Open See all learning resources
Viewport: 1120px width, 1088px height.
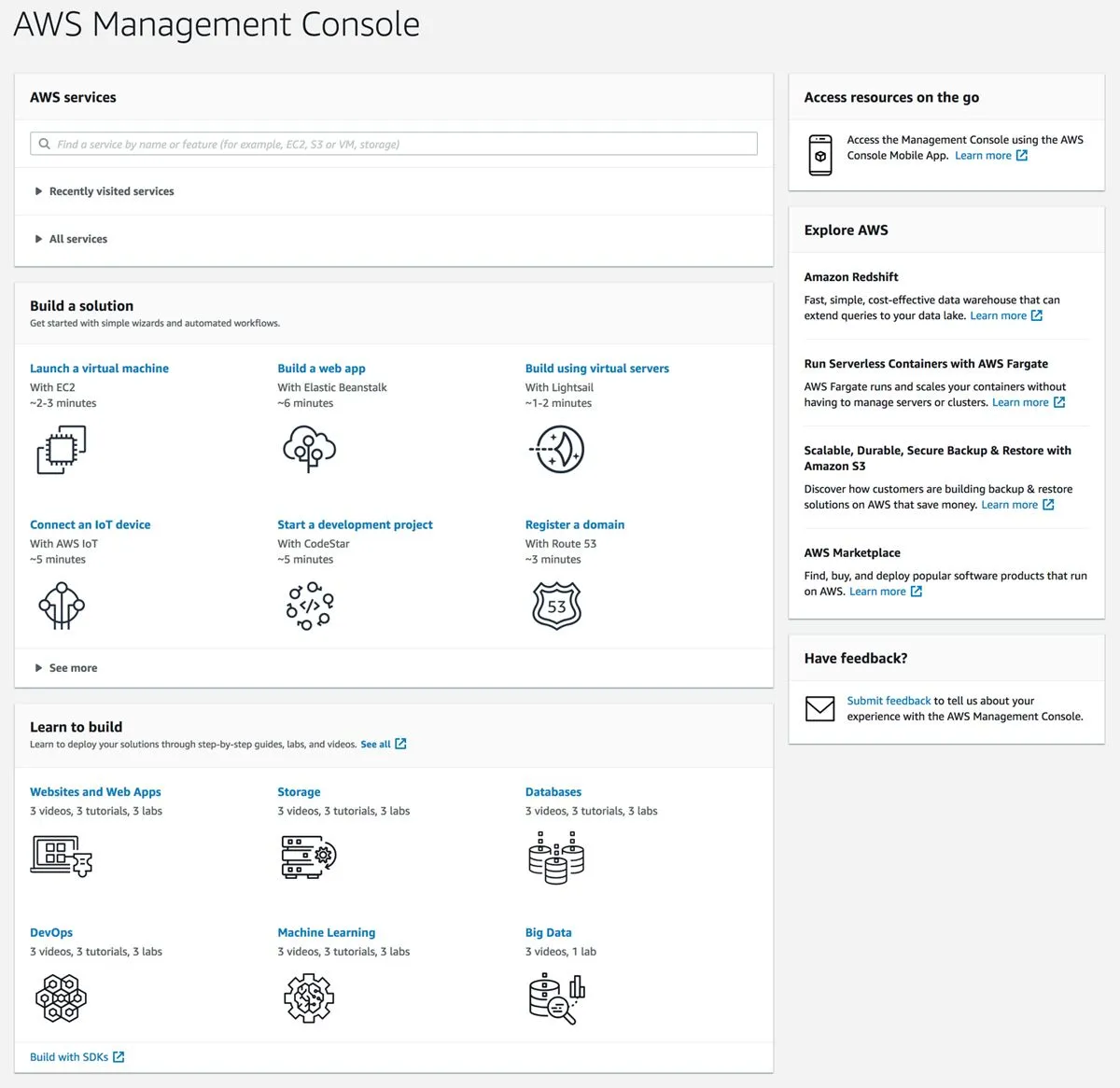pyautogui.click(x=376, y=744)
